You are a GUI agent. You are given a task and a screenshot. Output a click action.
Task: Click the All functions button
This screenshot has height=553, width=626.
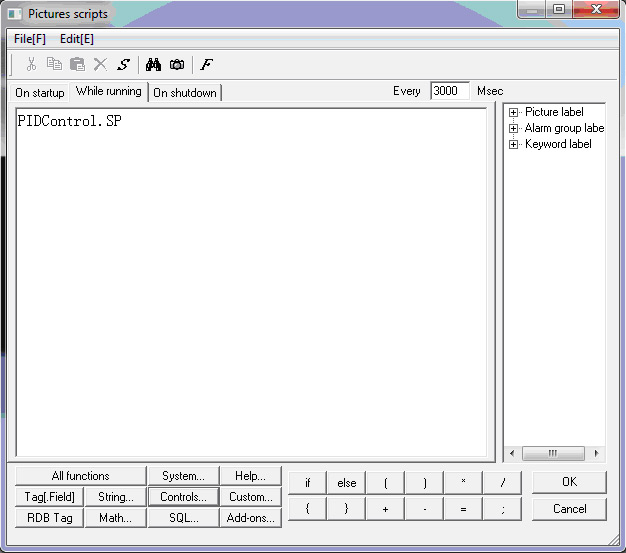[80, 476]
